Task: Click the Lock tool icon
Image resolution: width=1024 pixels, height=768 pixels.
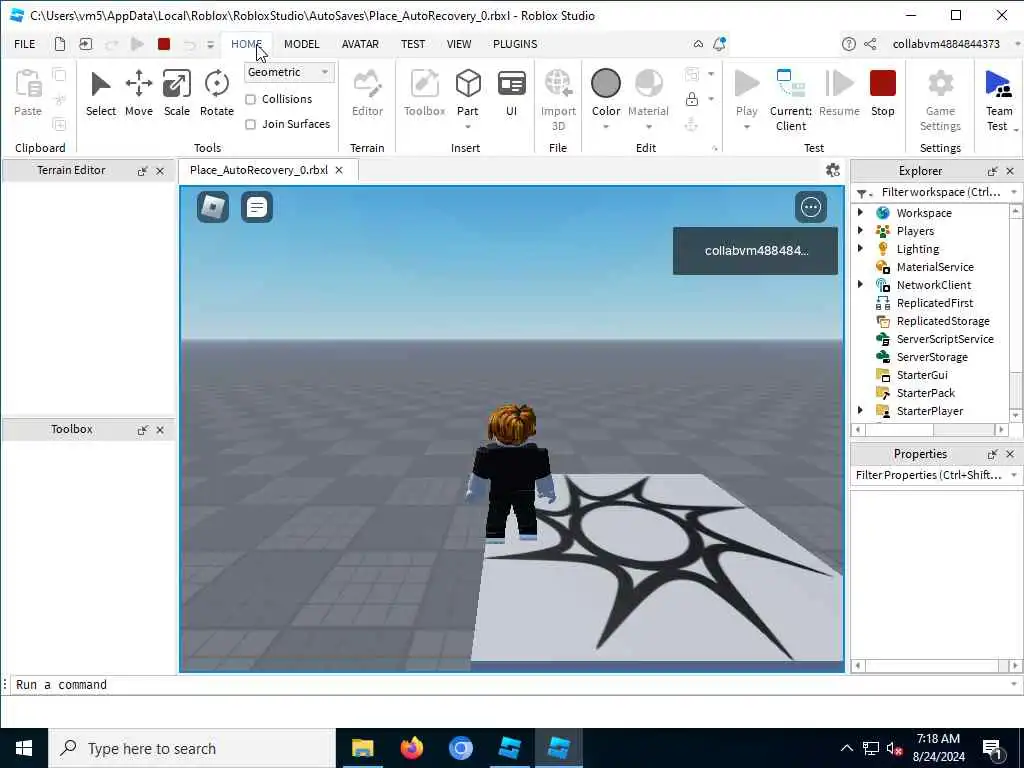Action: [692, 99]
